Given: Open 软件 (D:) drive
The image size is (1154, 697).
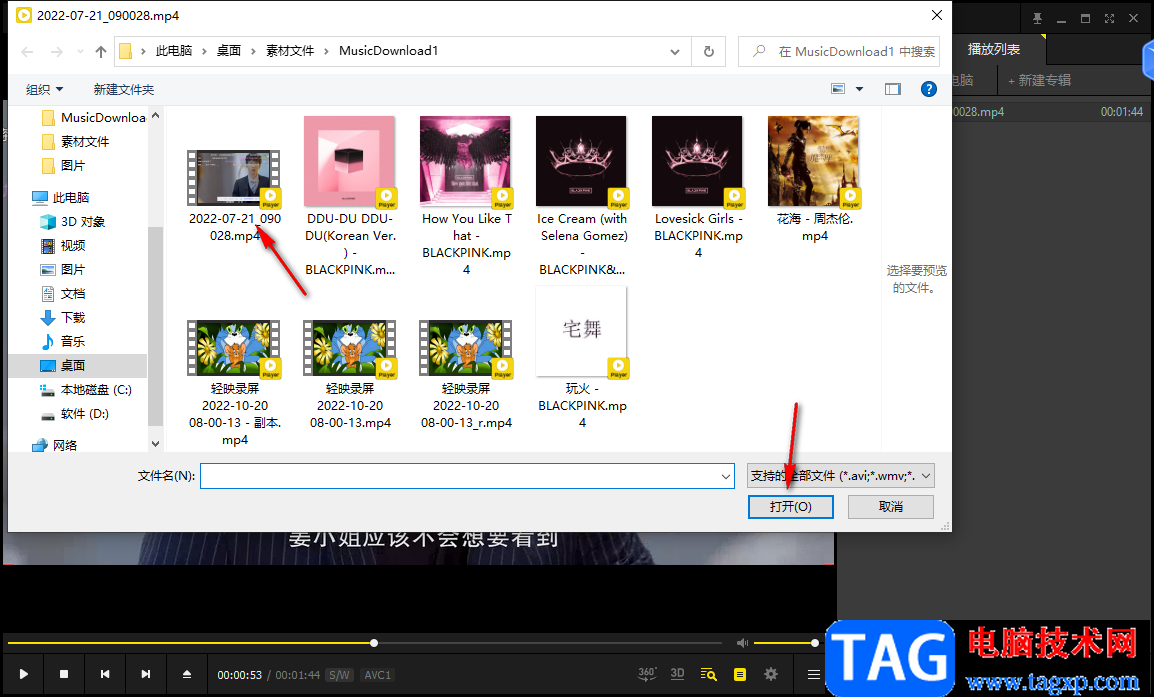Looking at the screenshot, I should coord(76,414).
